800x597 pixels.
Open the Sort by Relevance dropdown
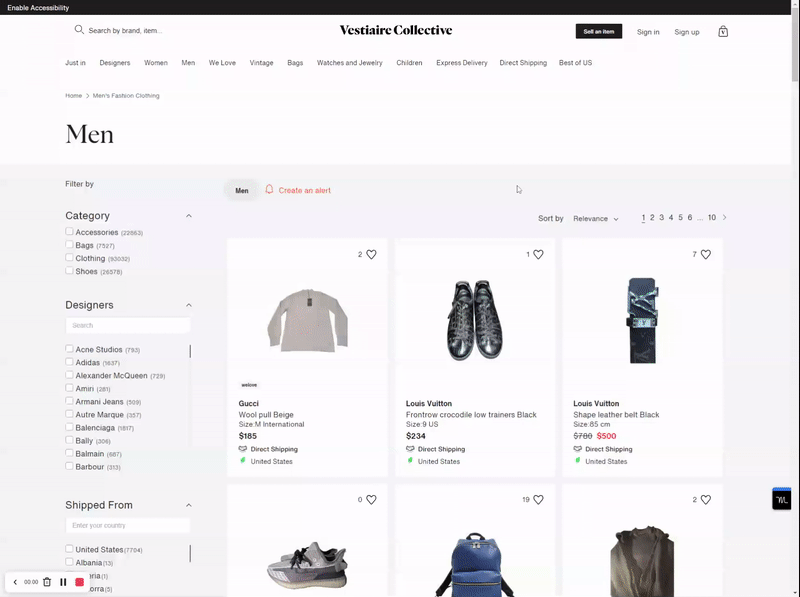(x=595, y=218)
